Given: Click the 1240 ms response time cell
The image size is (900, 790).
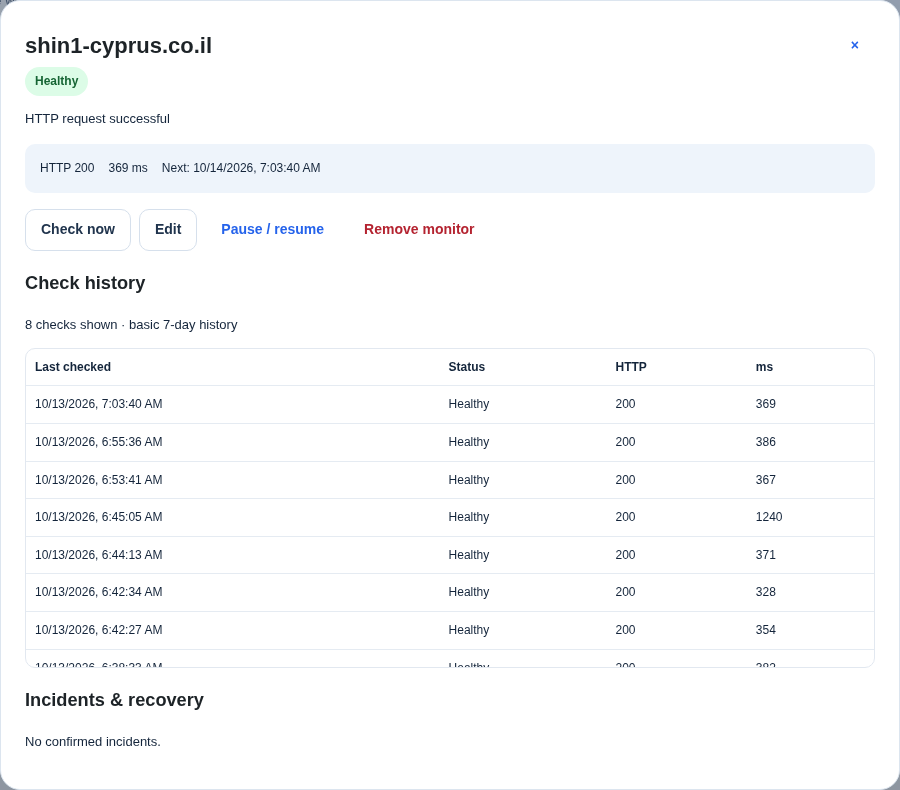Looking at the screenshot, I should [769, 517].
